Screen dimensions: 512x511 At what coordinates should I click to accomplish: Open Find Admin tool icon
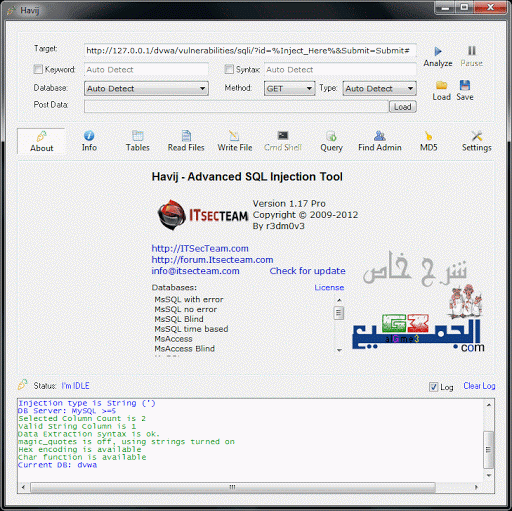tap(380, 136)
